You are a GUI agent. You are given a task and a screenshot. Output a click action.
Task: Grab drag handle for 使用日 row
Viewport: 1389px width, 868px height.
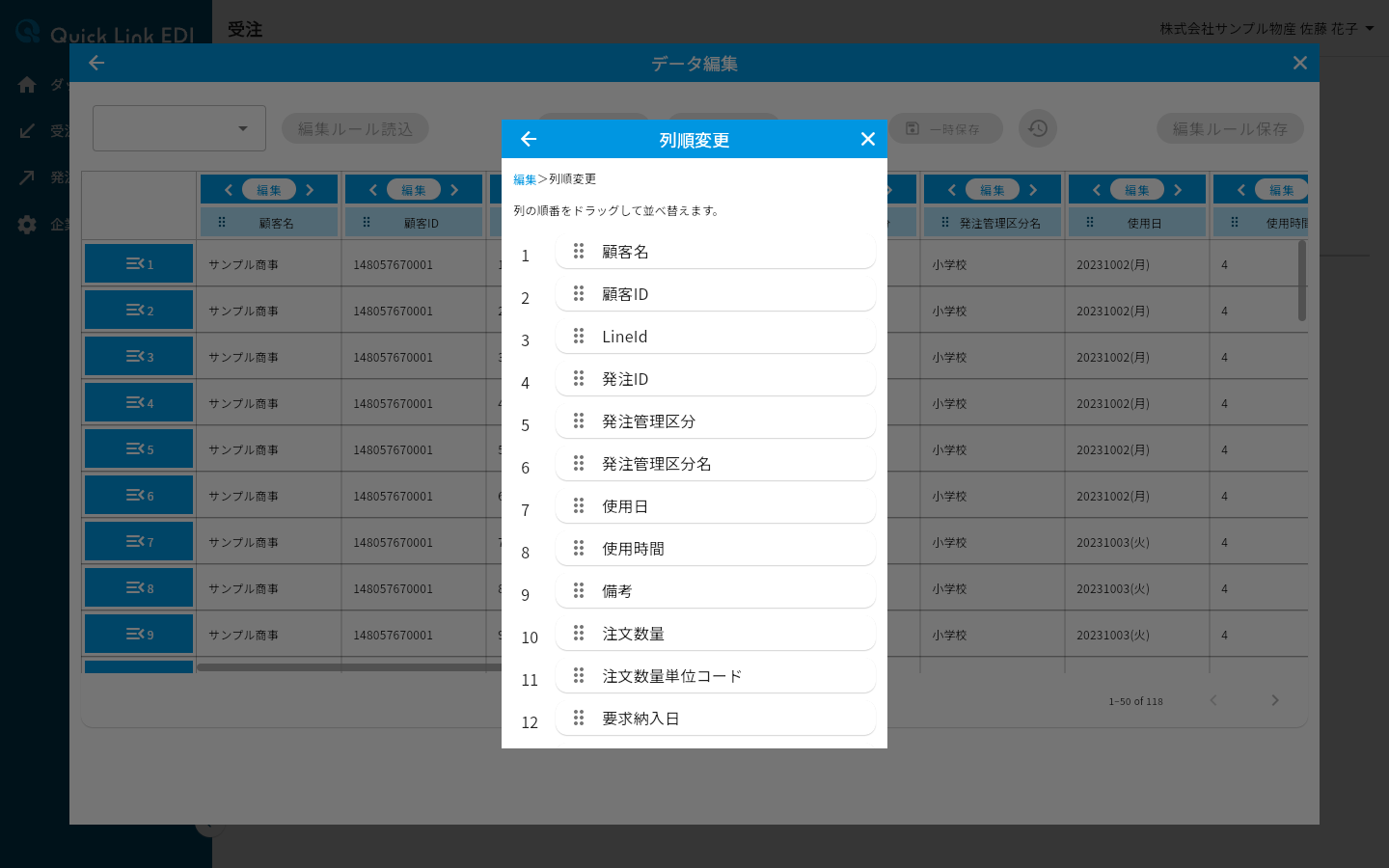pos(579,505)
